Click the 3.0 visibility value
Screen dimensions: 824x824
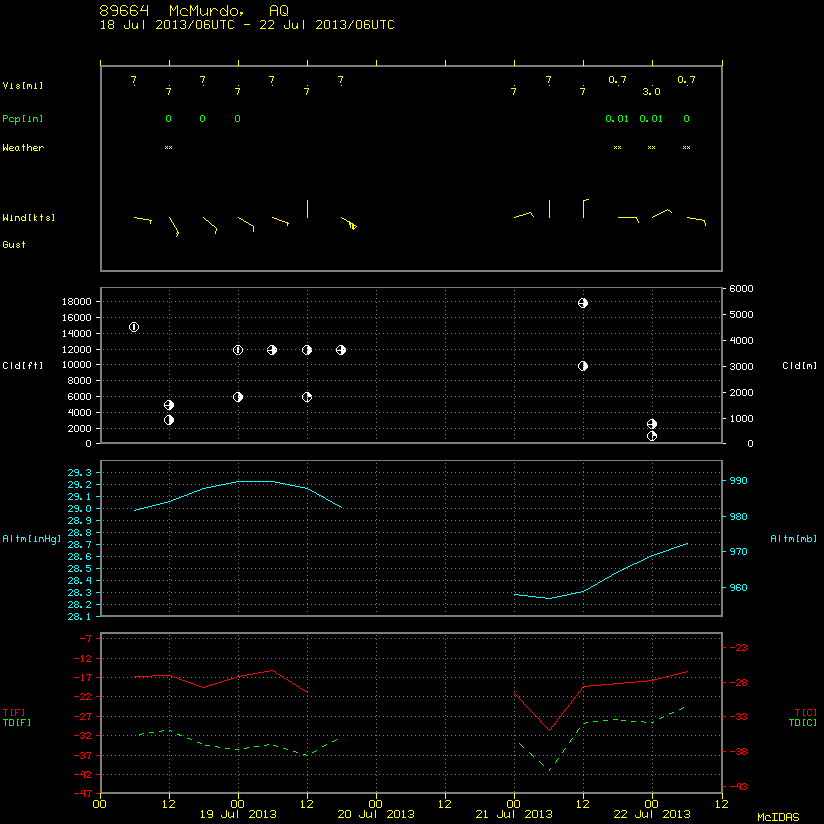651,91
